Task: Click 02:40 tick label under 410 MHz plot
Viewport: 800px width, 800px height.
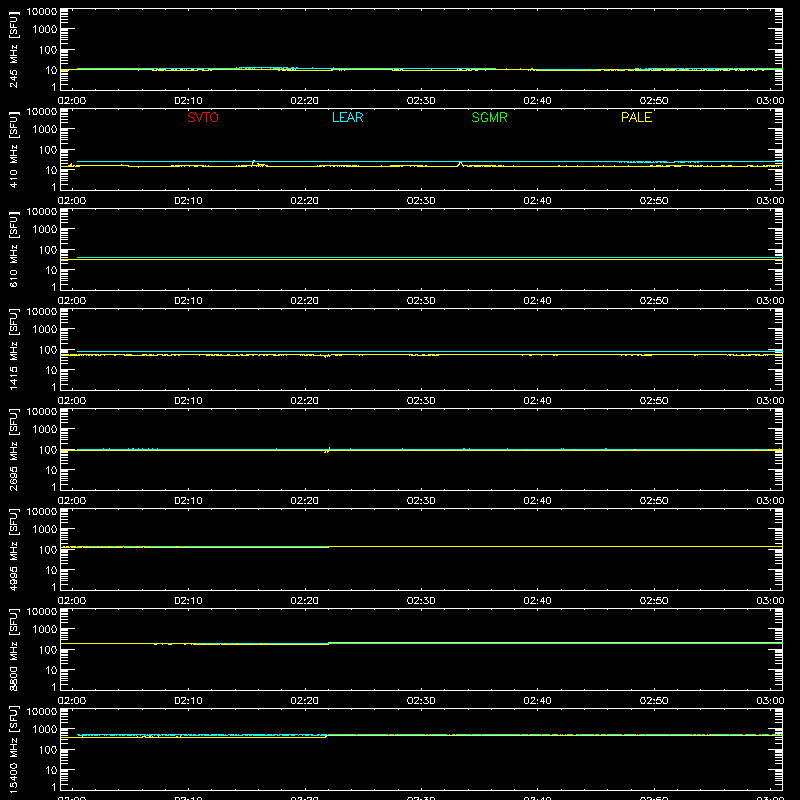Action: pos(537,201)
